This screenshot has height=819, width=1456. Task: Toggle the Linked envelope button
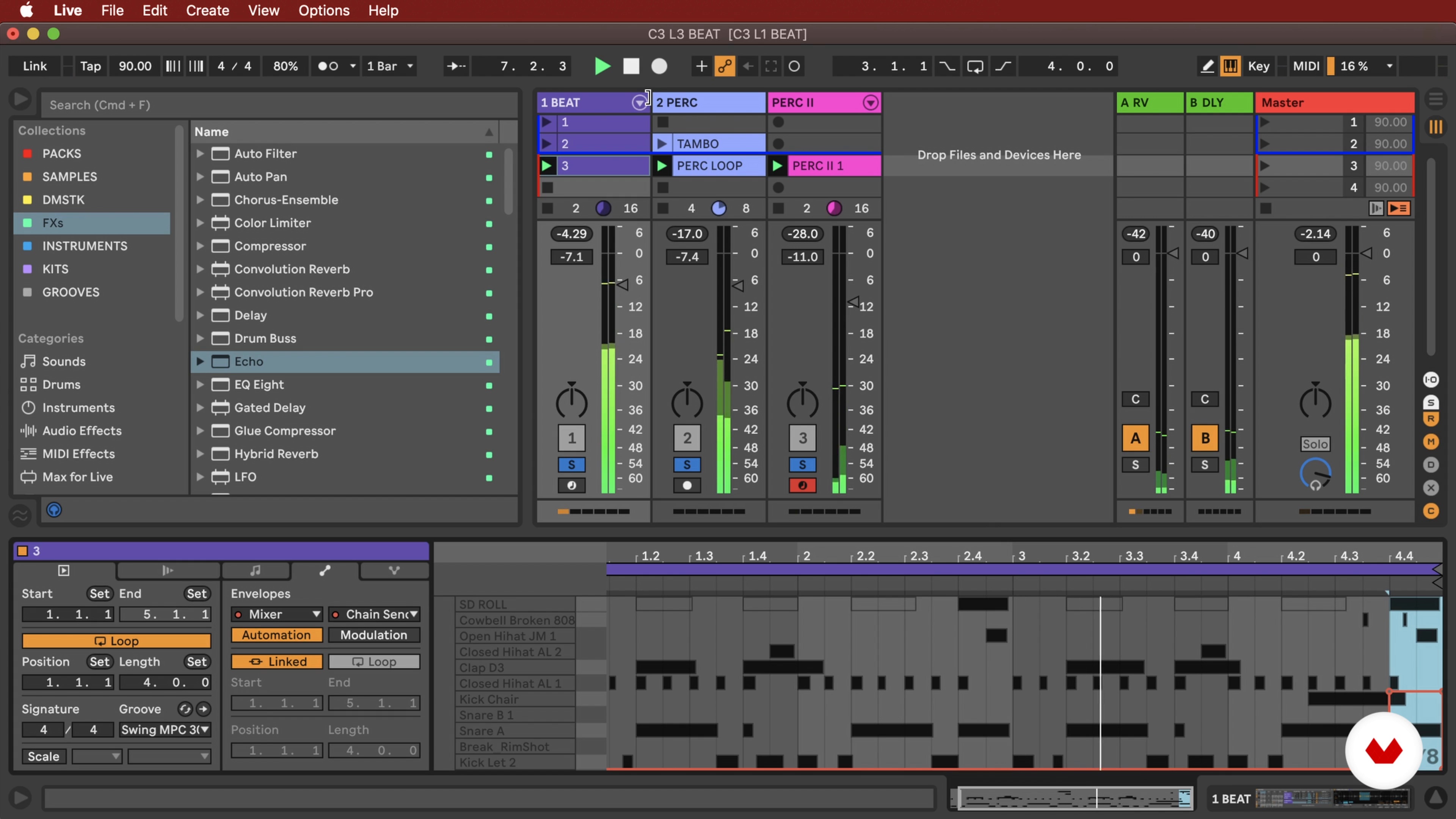pos(277,661)
